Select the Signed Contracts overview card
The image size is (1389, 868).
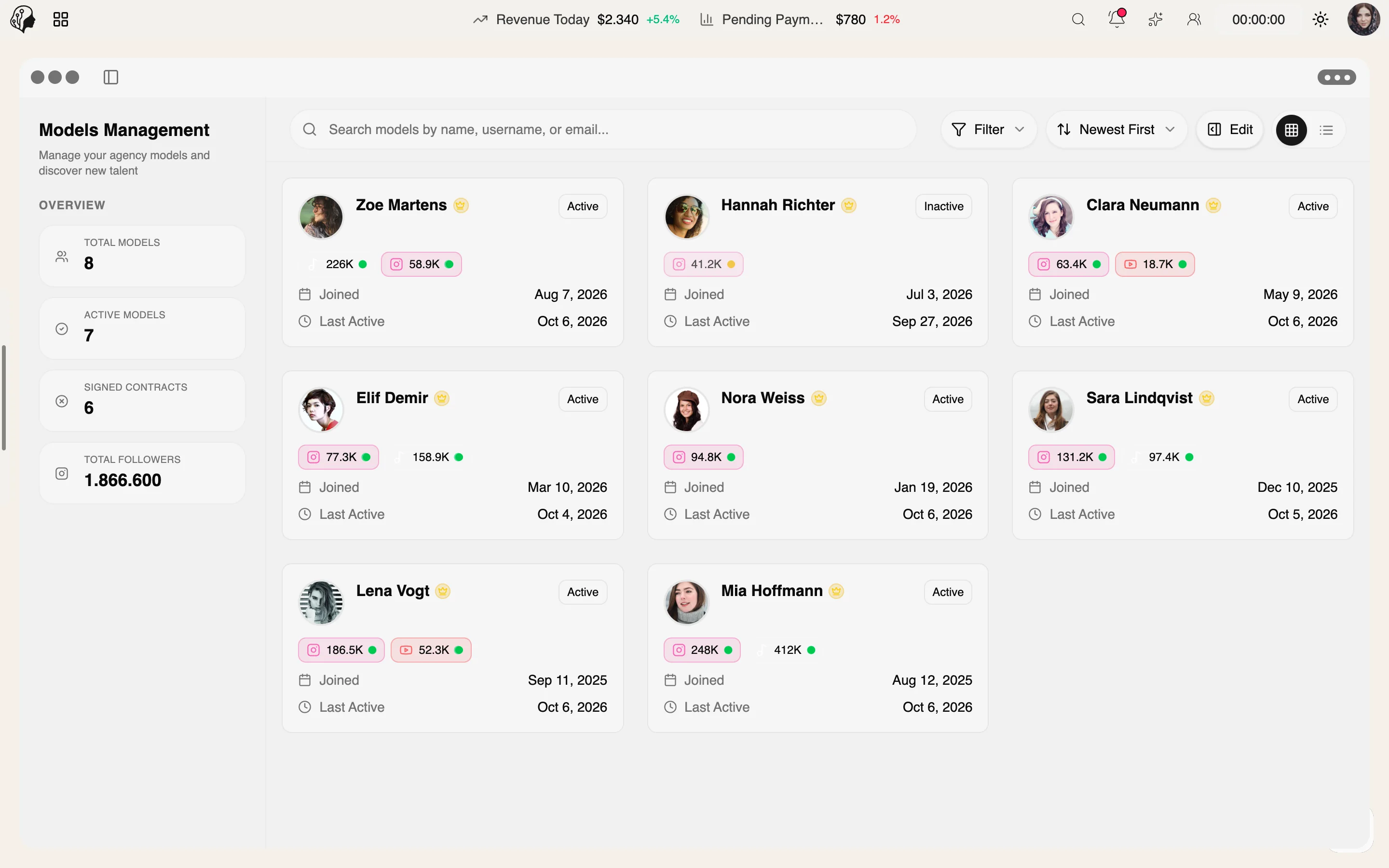(142, 401)
